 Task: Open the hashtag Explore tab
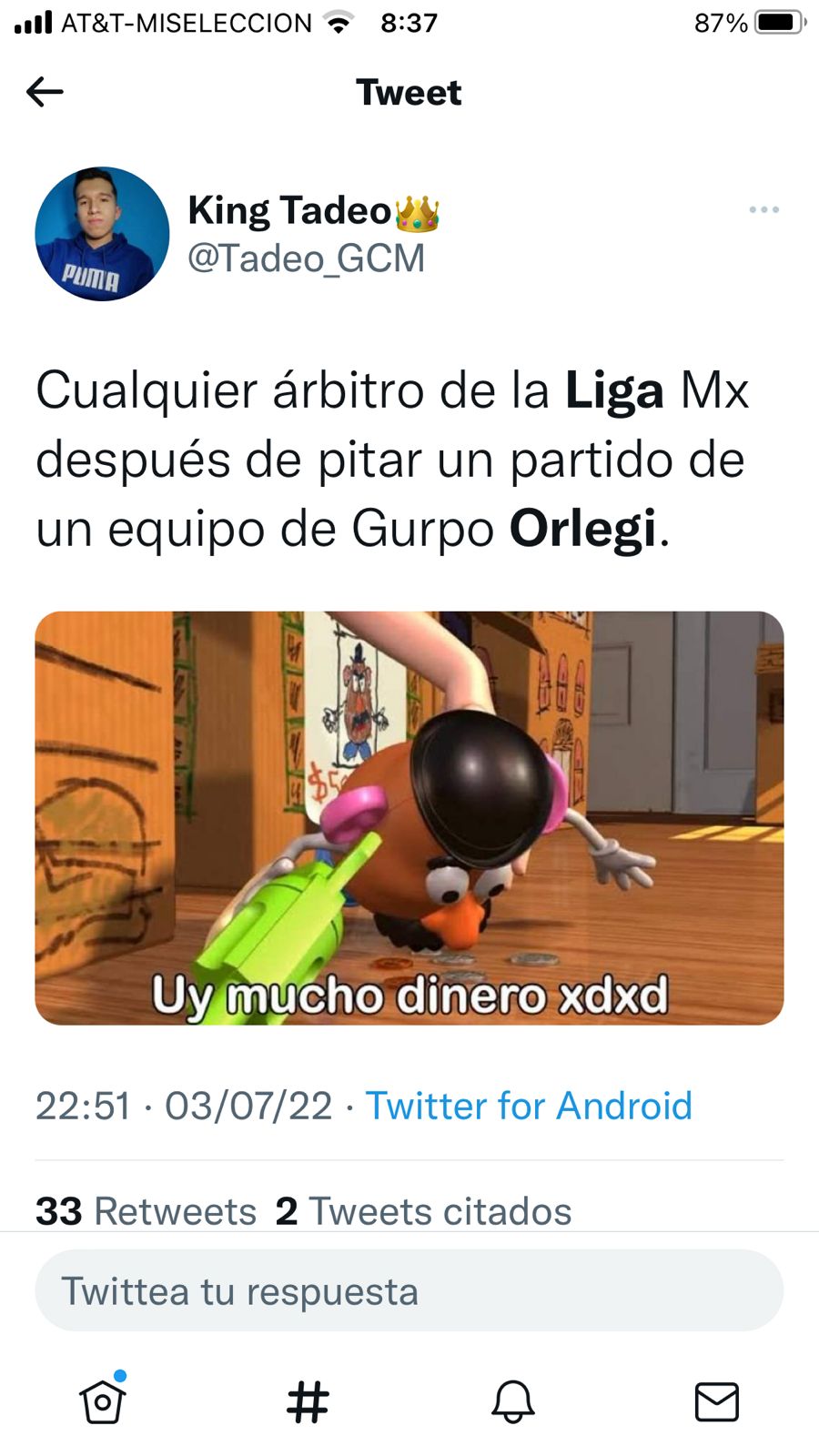coord(308,1401)
